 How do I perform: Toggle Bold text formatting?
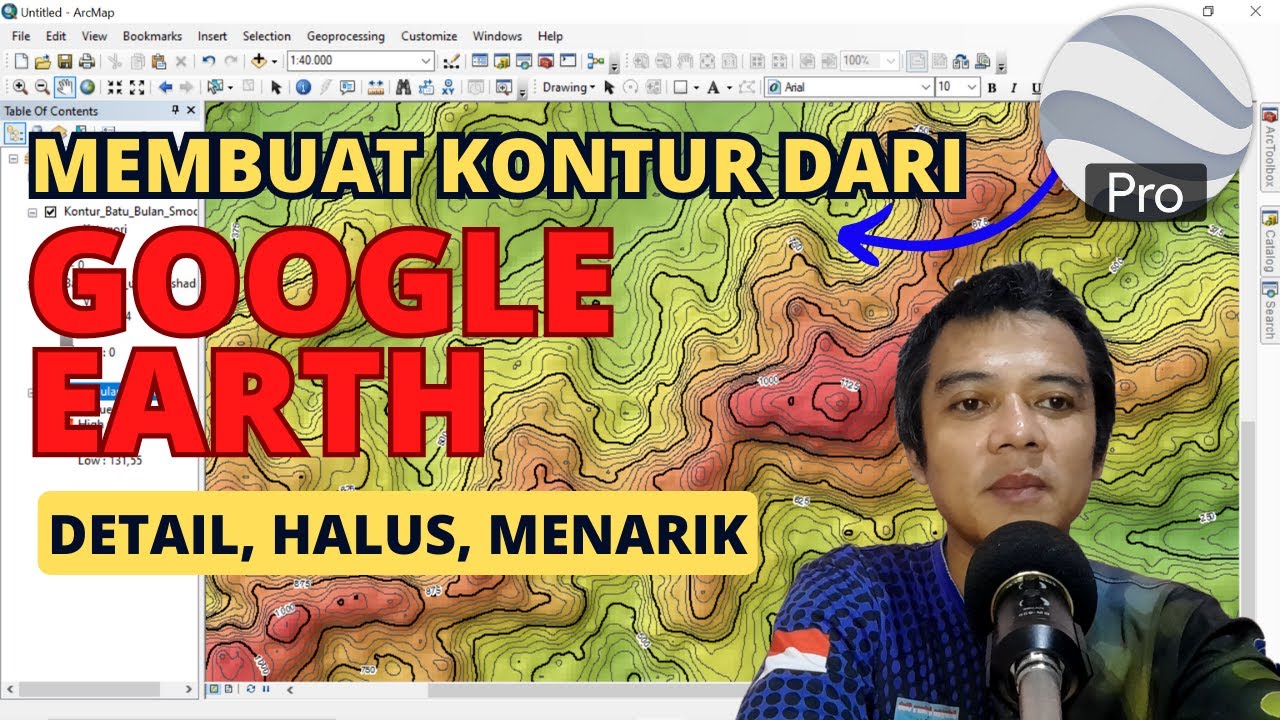[992, 87]
